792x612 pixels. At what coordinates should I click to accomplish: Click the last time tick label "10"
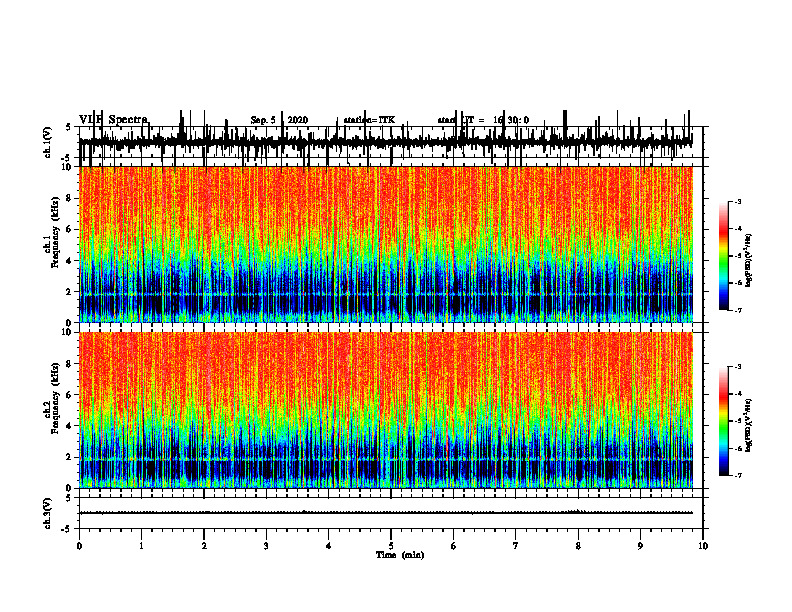click(703, 546)
